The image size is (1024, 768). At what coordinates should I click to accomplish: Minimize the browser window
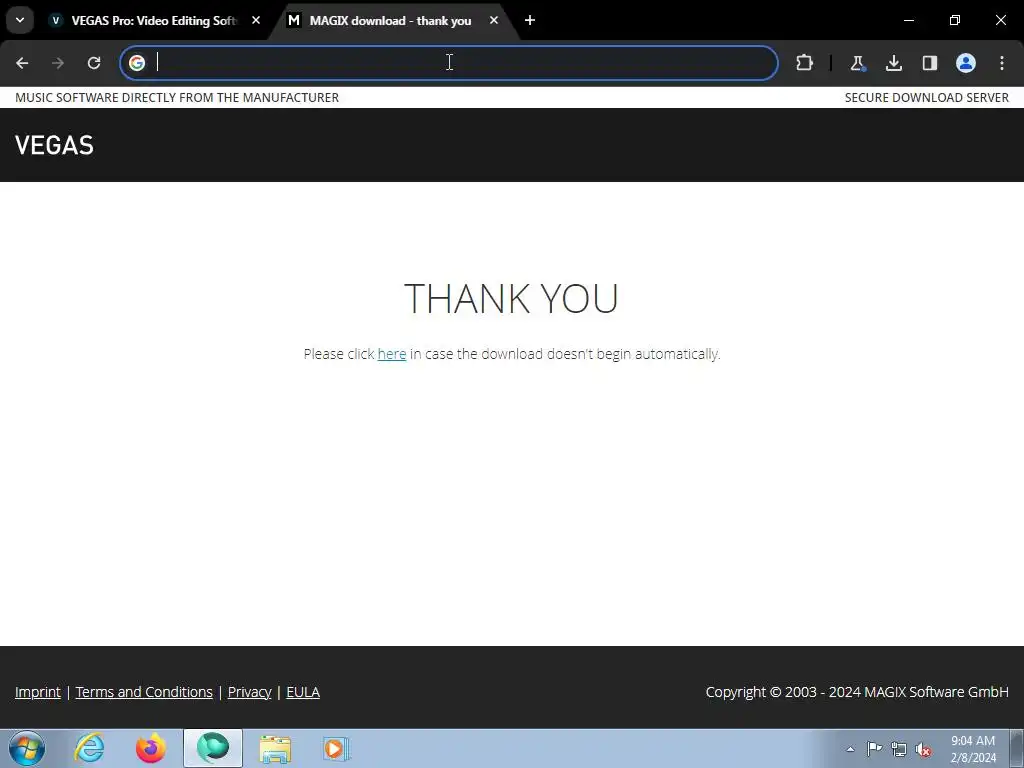[908, 20]
